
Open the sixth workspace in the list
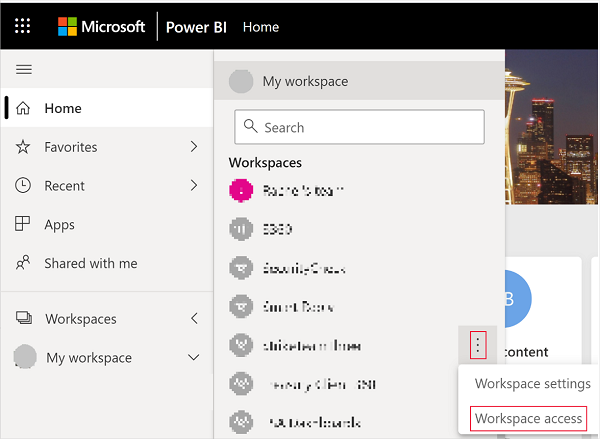[x=336, y=385]
